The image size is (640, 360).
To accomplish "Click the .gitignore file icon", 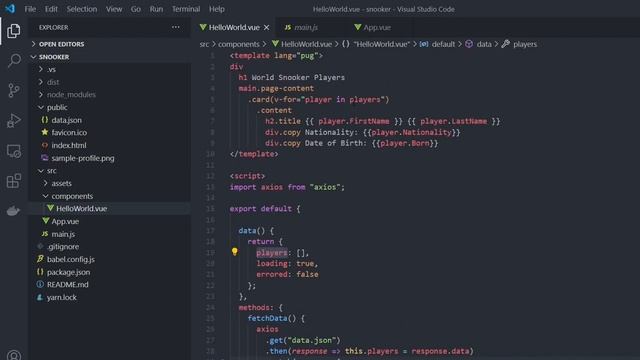I will (x=40, y=247).
